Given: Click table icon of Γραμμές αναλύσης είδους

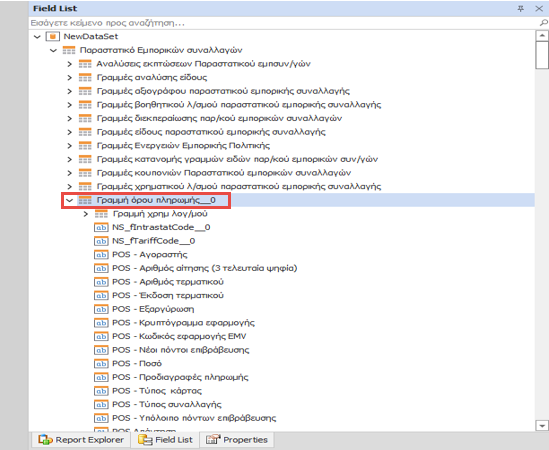Looking at the screenshot, I should 85,77.
